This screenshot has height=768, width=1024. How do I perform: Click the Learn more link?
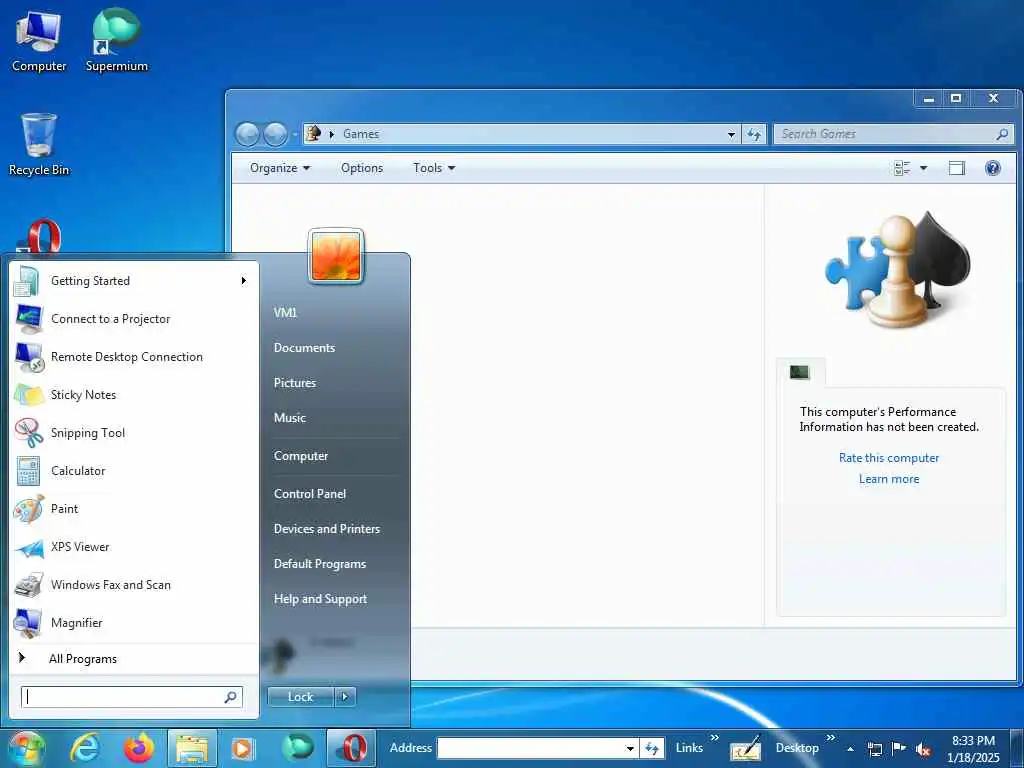(889, 479)
